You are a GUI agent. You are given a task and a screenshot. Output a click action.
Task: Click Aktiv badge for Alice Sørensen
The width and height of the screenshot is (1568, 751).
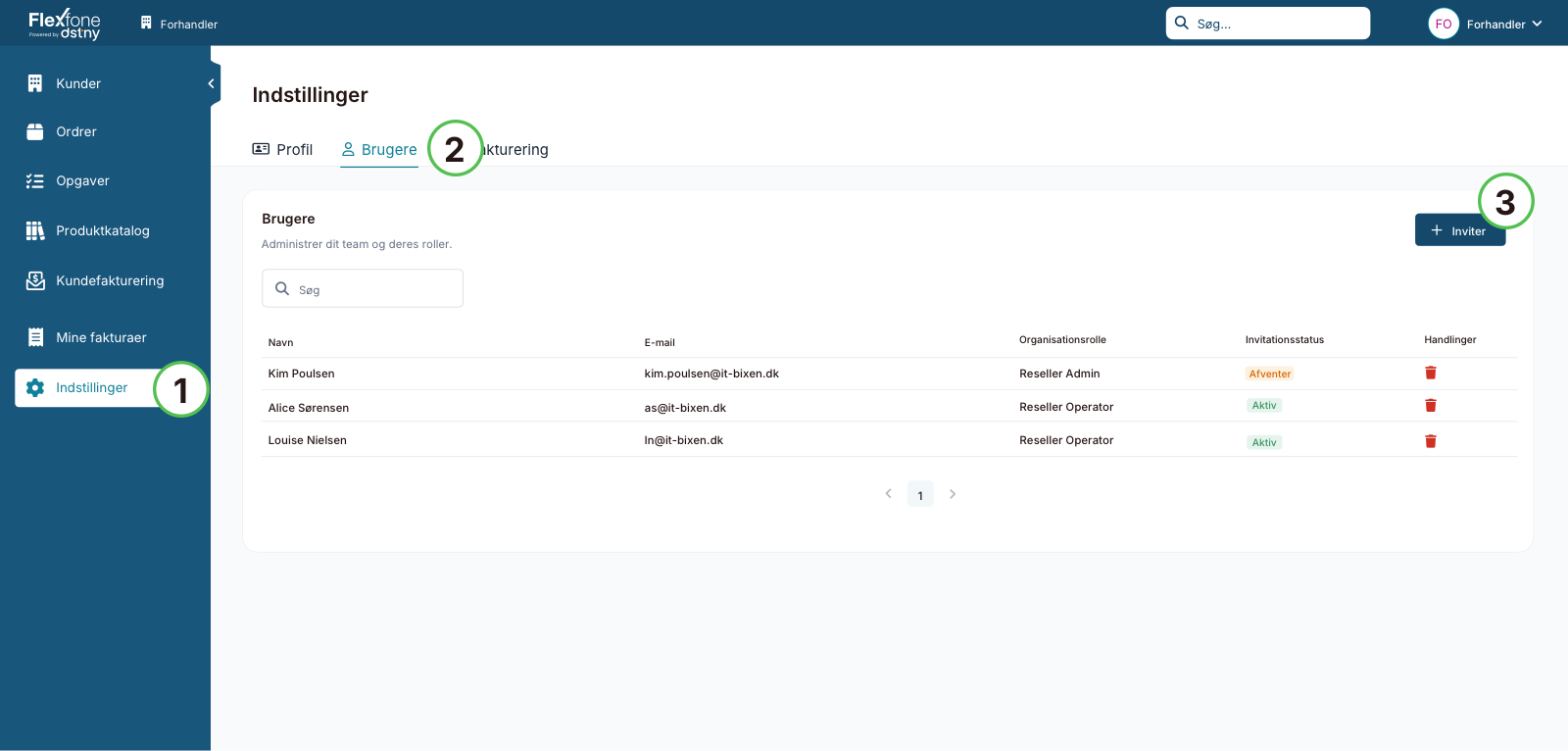(1264, 405)
